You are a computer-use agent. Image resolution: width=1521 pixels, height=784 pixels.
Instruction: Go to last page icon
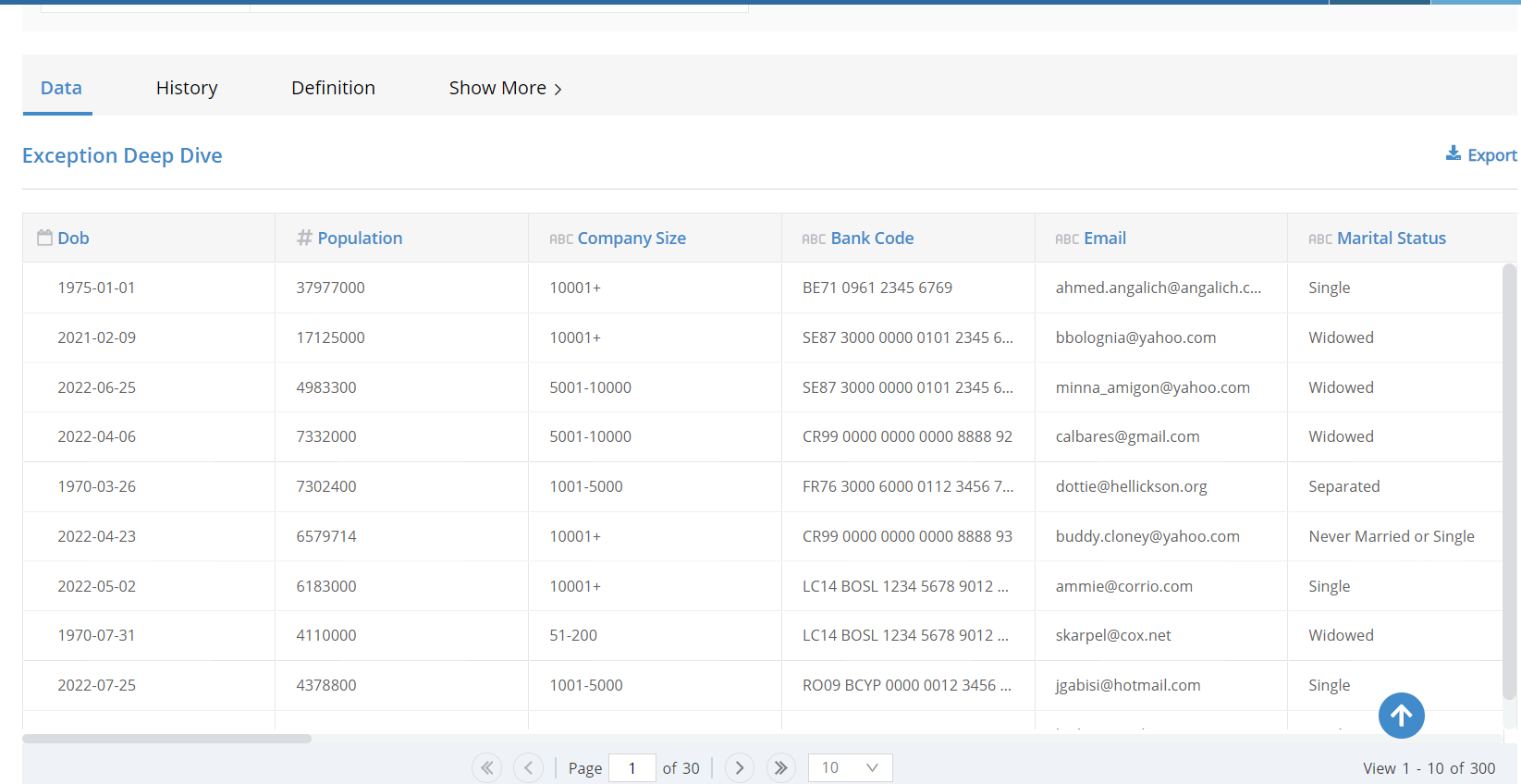coord(781,767)
